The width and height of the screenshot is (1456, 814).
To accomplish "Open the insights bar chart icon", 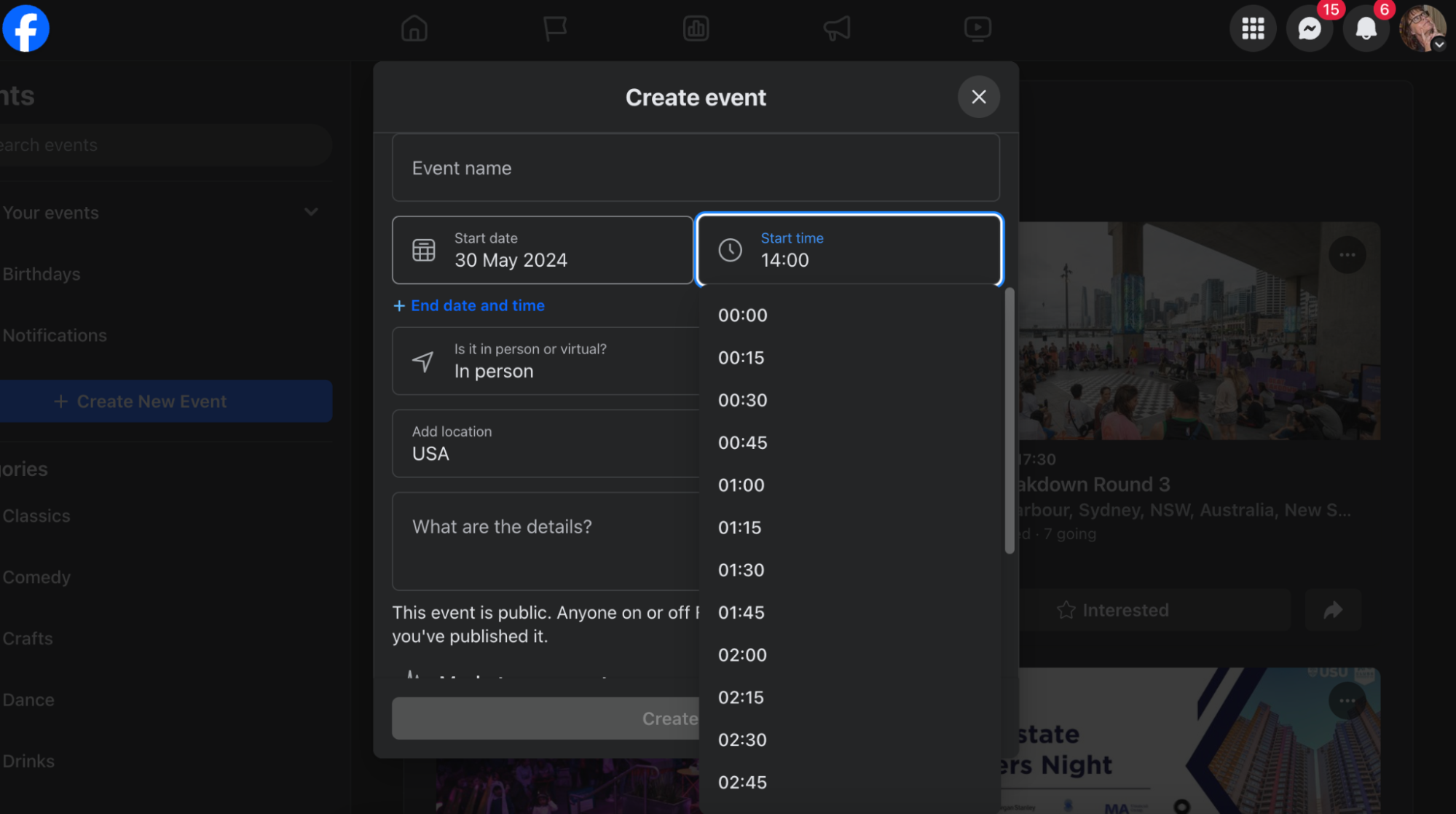I will tap(696, 28).
